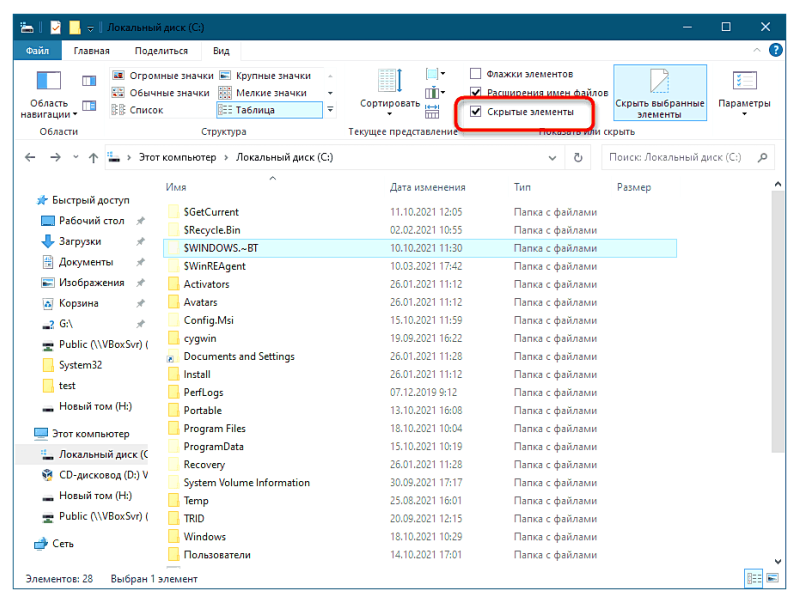Select the Пользователи folder
Image resolution: width=800 pixels, height=603 pixels.
click(217, 555)
